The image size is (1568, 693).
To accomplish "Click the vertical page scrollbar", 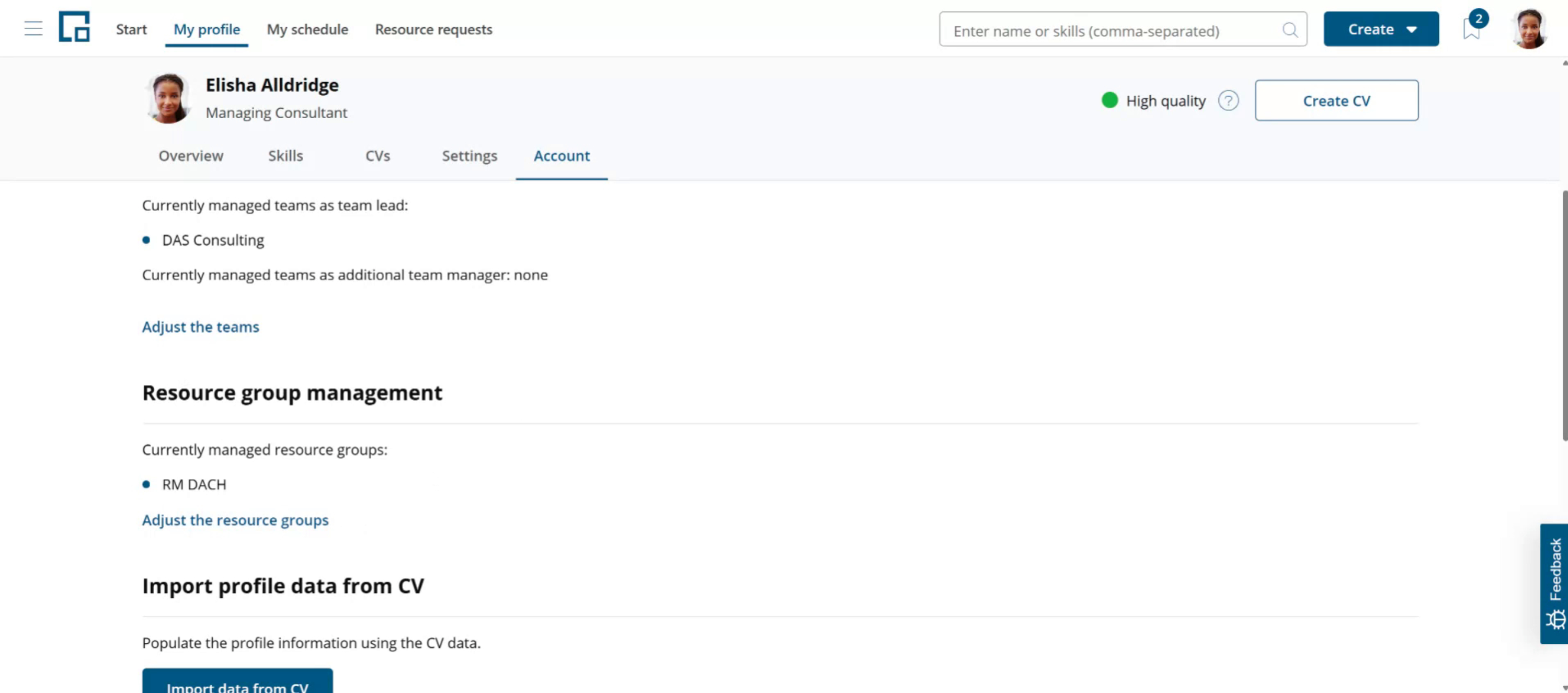I will point(1564,315).
